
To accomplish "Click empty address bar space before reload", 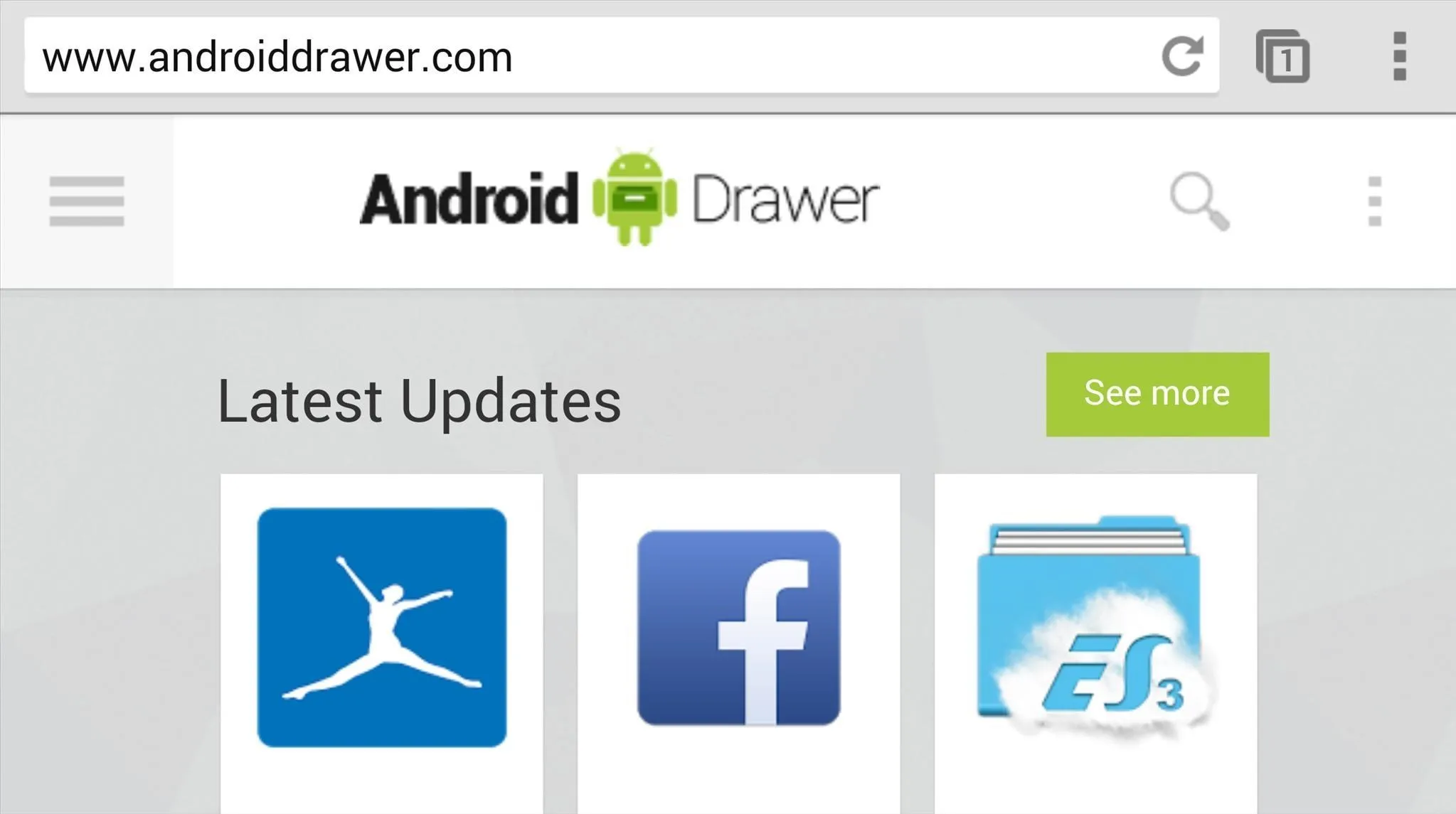I will click(832, 56).
